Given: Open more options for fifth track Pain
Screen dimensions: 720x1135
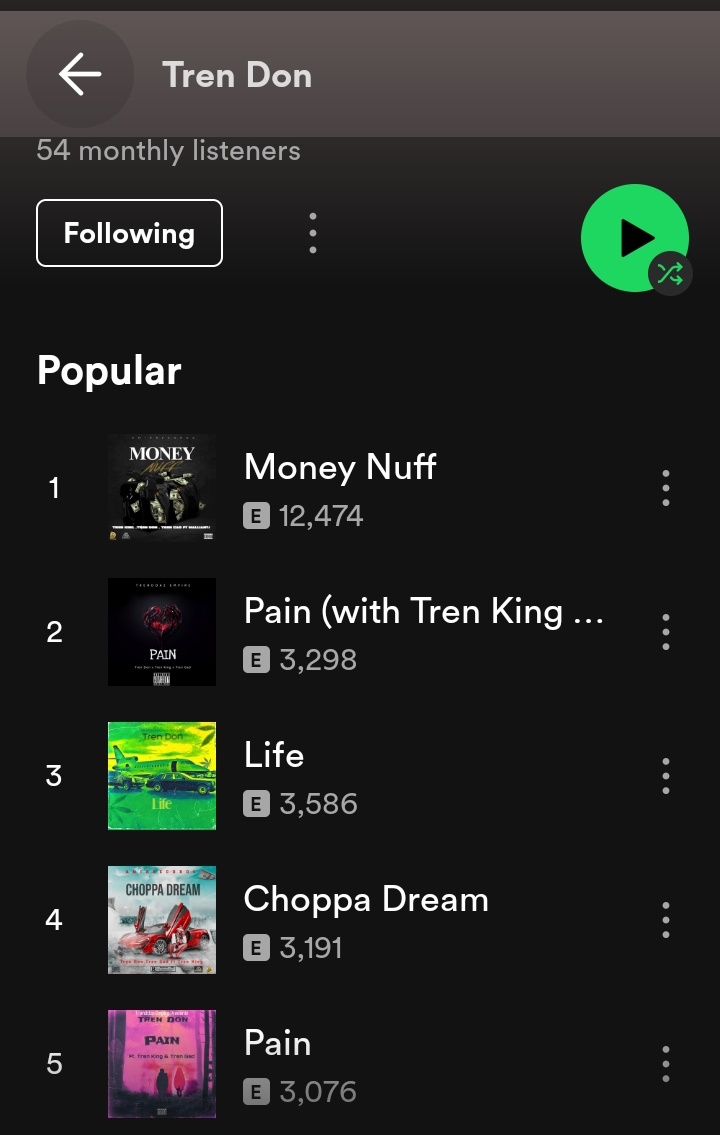Looking at the screenshot, I should point(666,1064).
